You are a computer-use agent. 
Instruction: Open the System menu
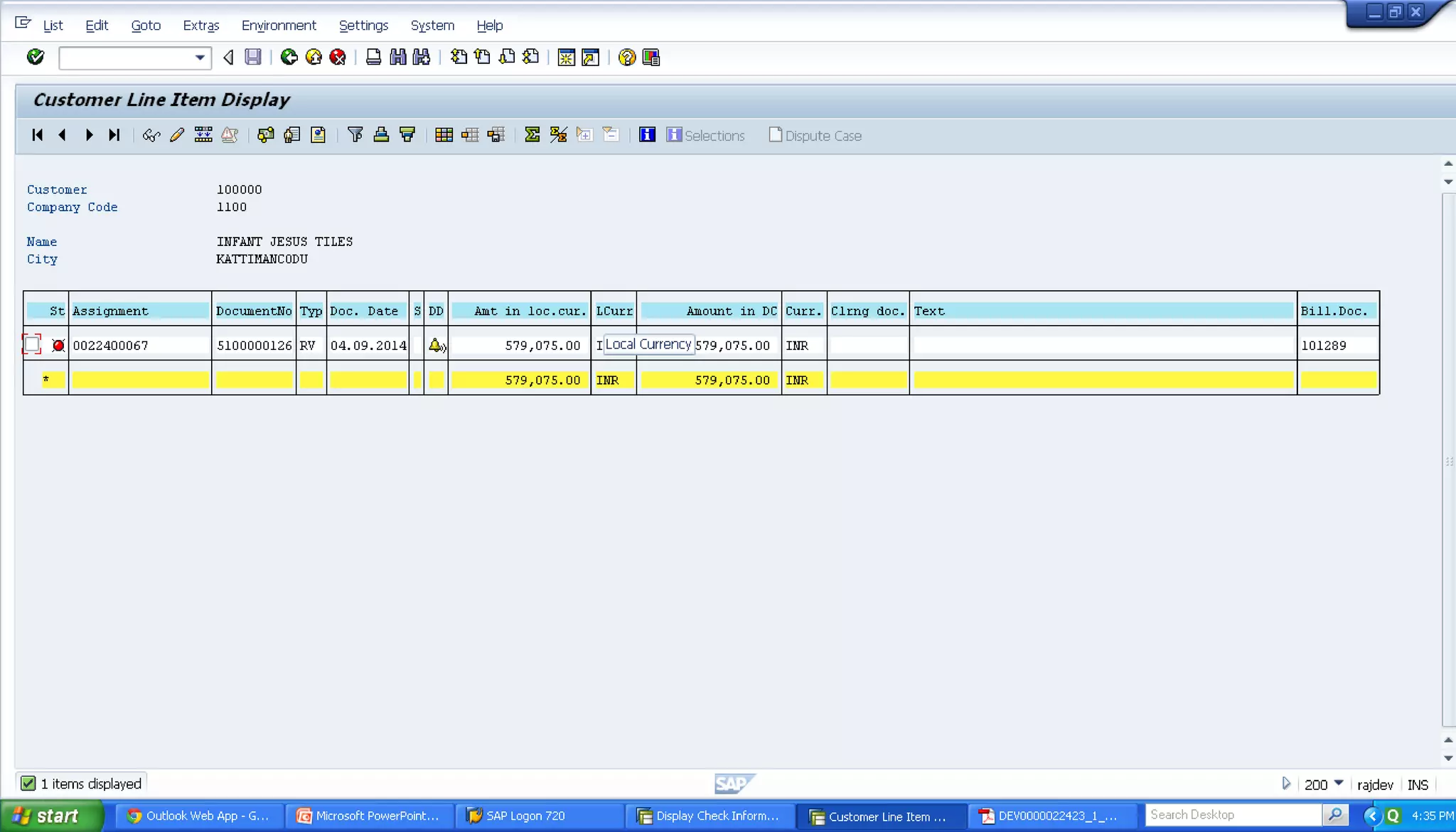pos(432,26)
